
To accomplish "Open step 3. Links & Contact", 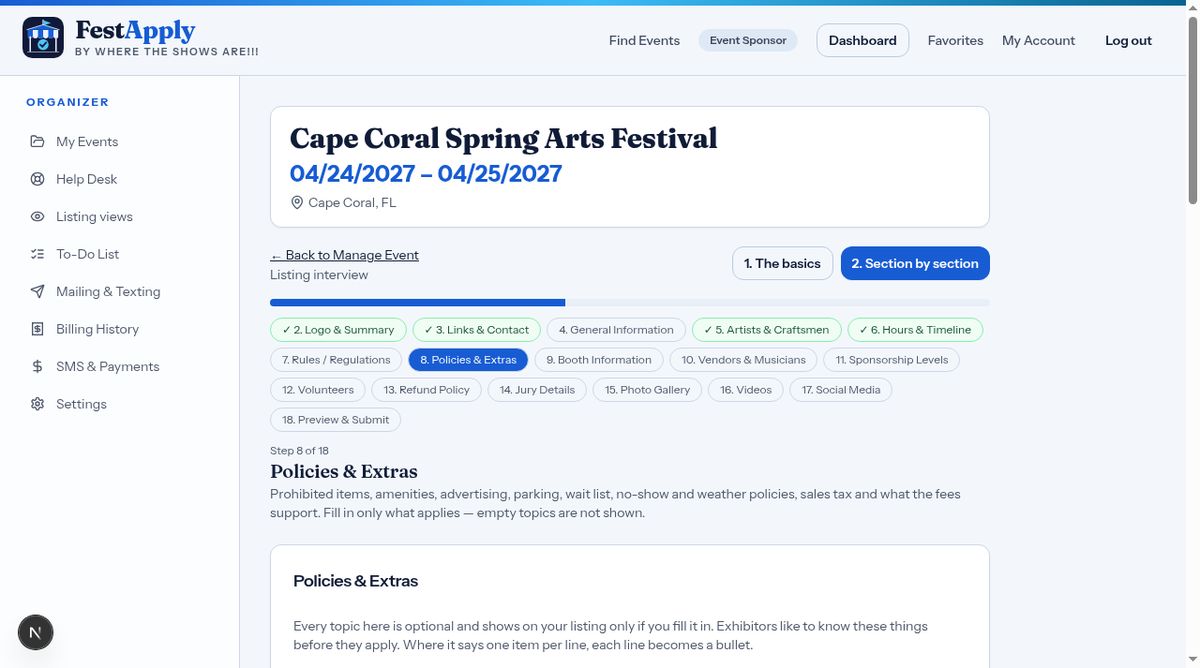I will (477, 330).
